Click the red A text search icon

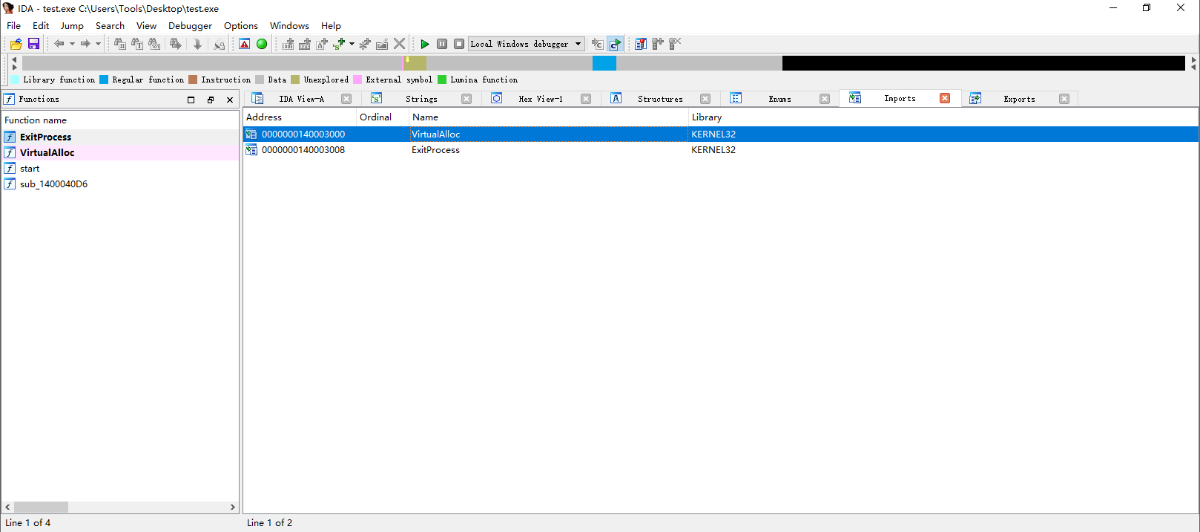point(244,44)
